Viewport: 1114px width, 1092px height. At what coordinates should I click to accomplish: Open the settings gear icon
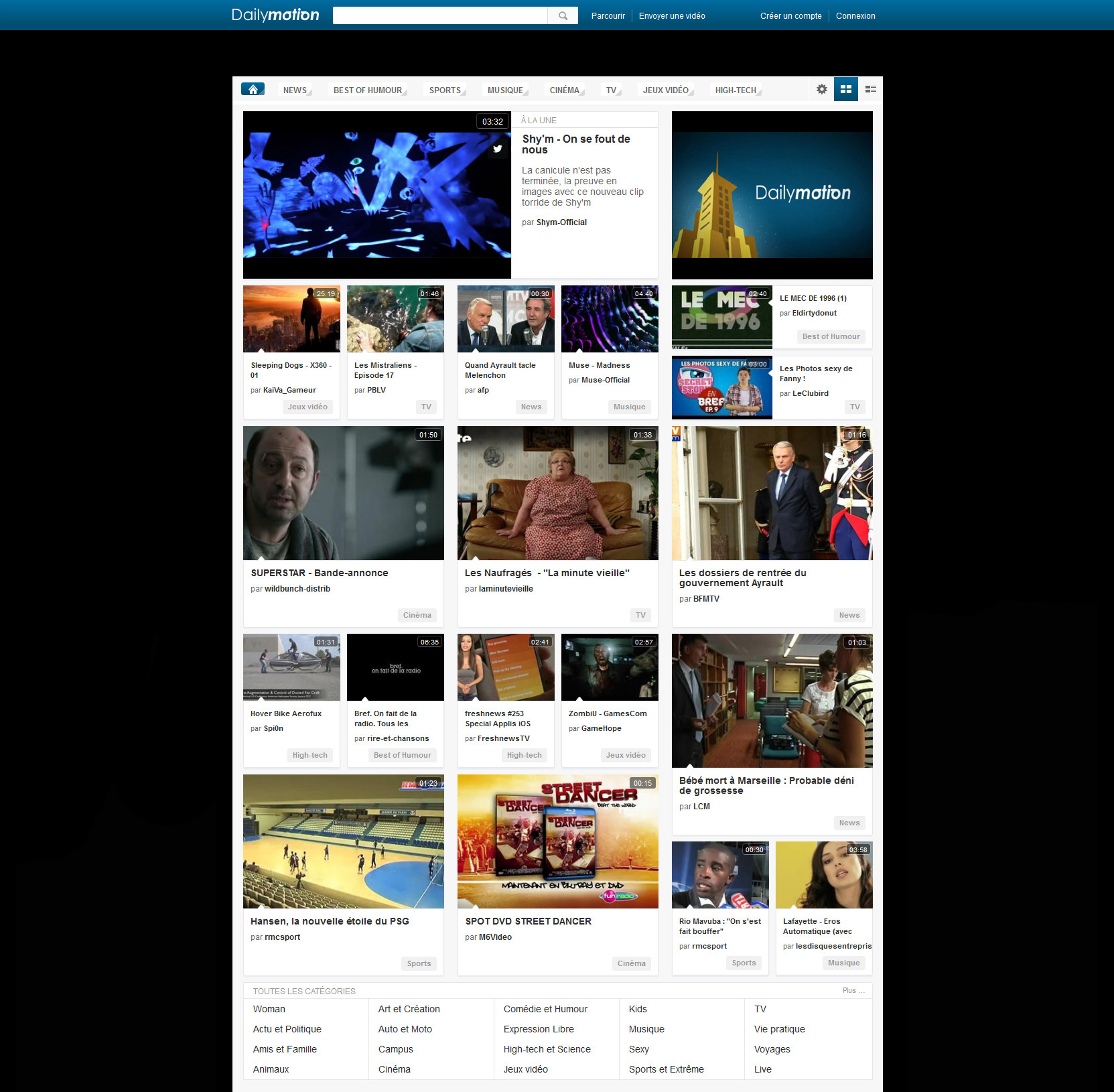[822, 88]
